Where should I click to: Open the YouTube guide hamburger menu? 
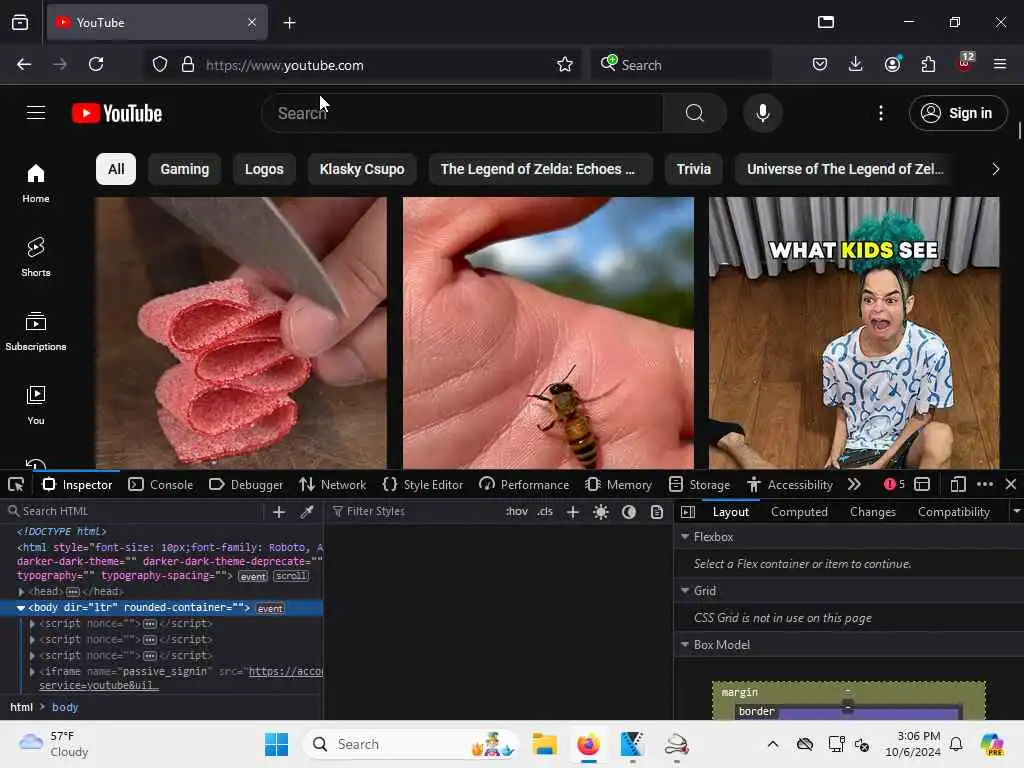pos(36,113)
